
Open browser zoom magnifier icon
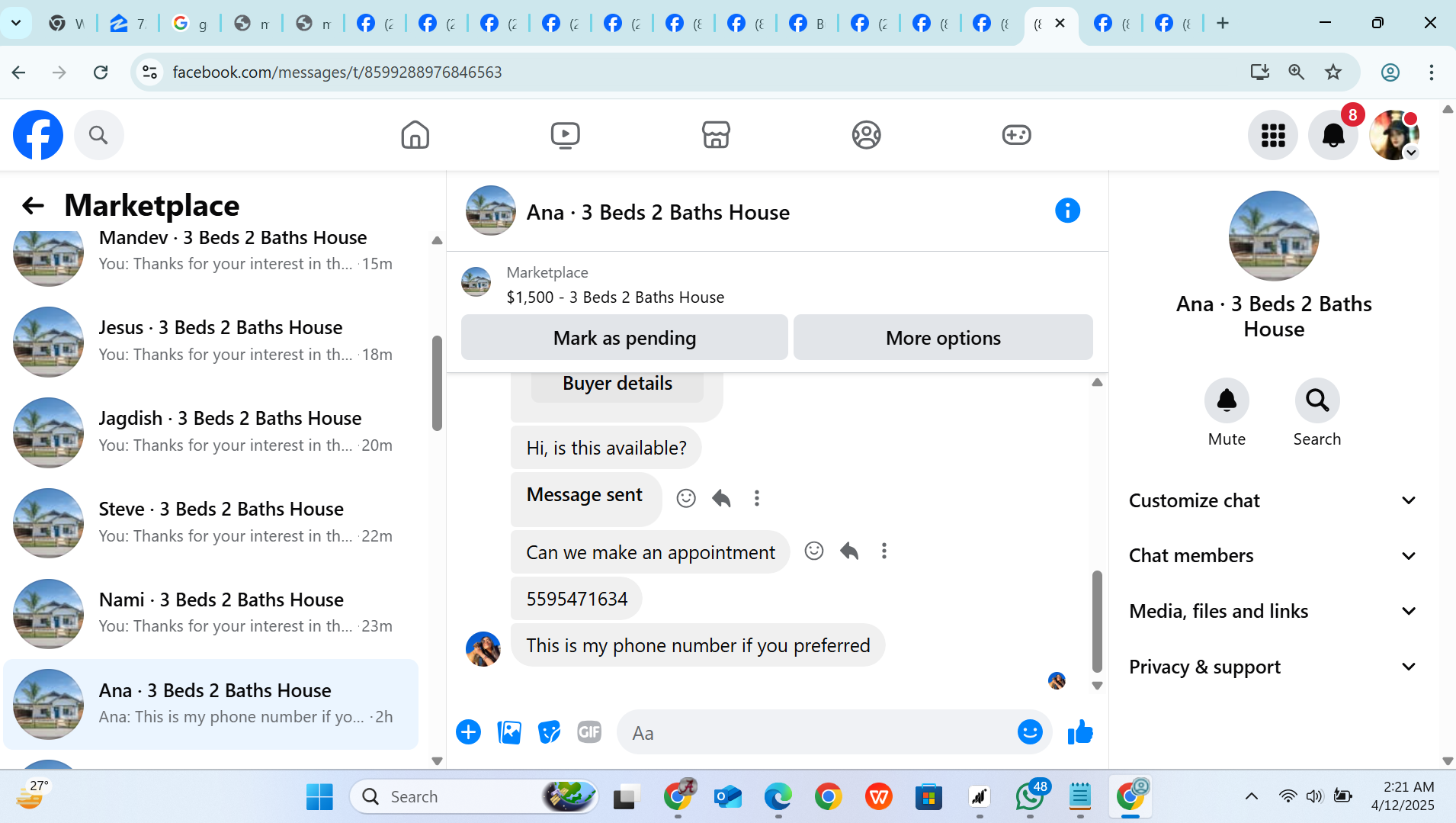(1296, 72)
